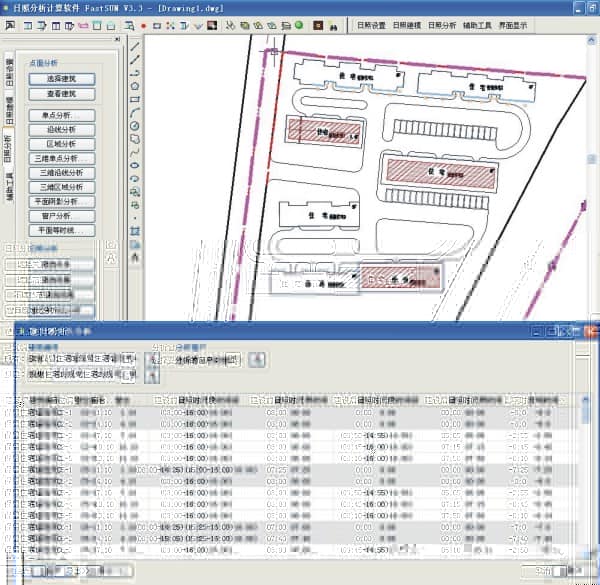Viewport: 600px width, 585px height.
Task: Select the Multiline Text (A) draw tool
Action: [x=135, y=257]
